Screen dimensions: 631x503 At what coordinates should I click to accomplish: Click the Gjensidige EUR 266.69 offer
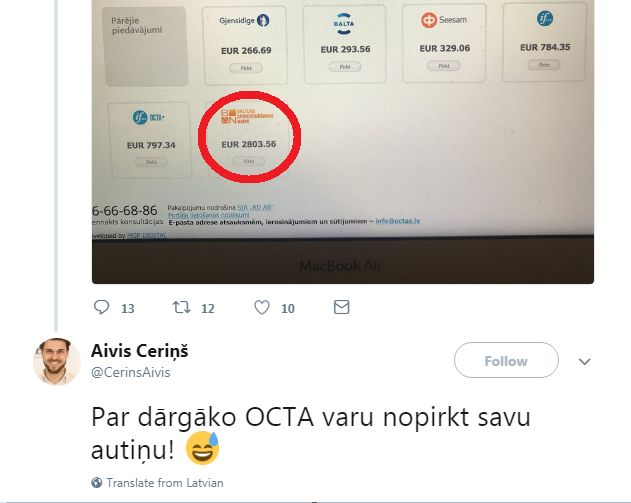coord(246,45)
